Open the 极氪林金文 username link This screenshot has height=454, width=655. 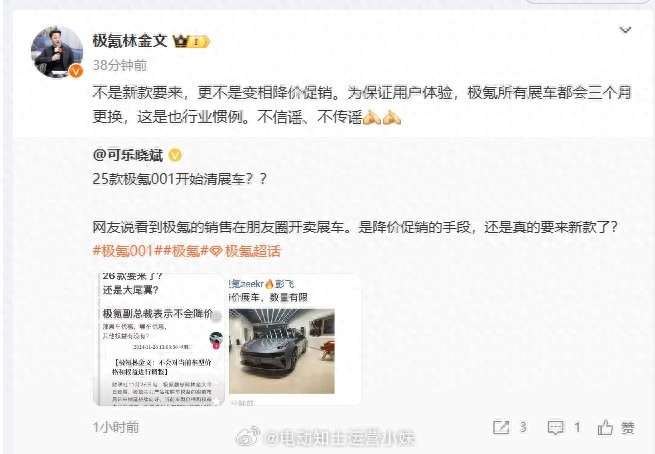[x=130, y=41]
